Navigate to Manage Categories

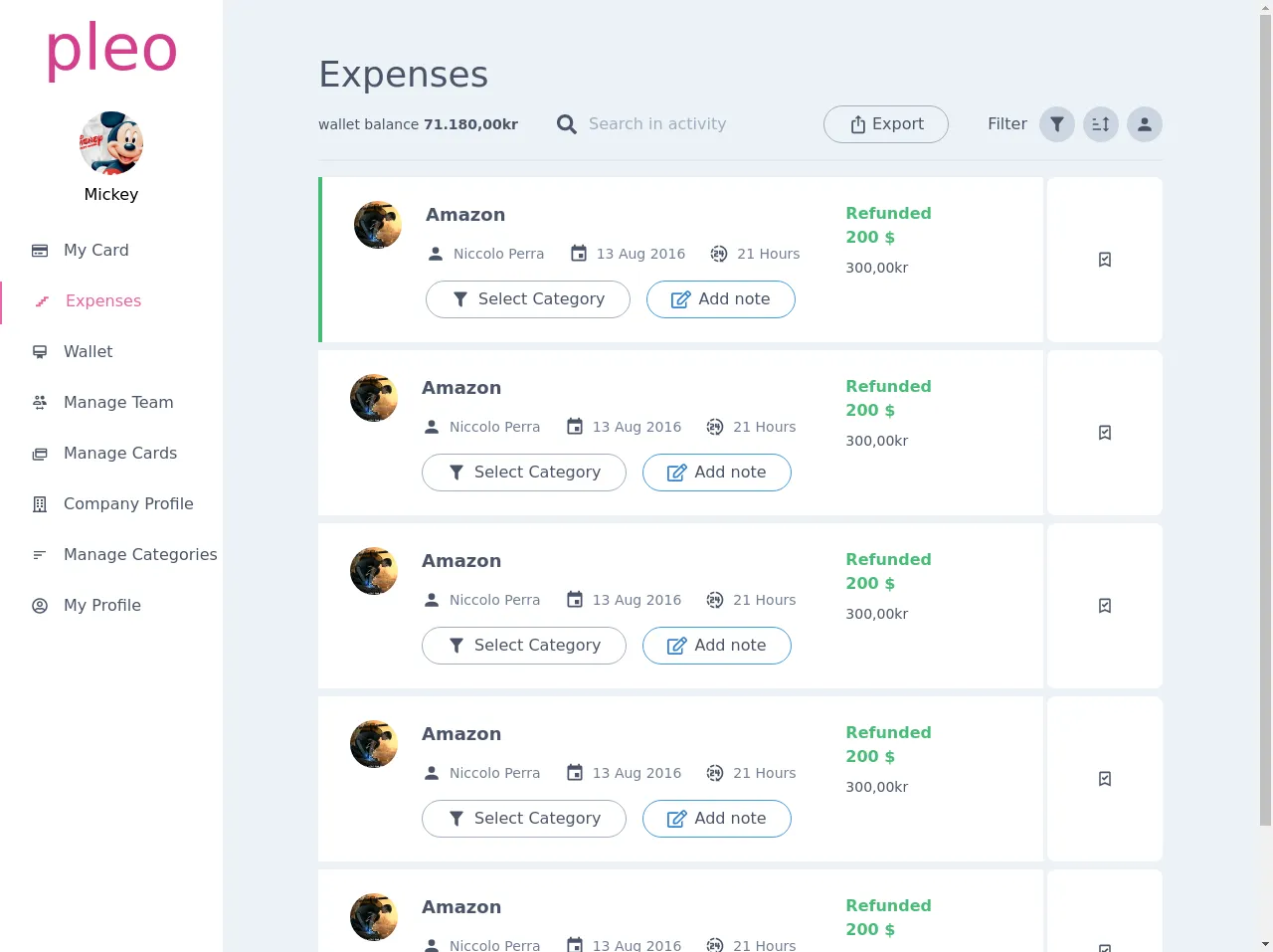[x=139, y=555]
